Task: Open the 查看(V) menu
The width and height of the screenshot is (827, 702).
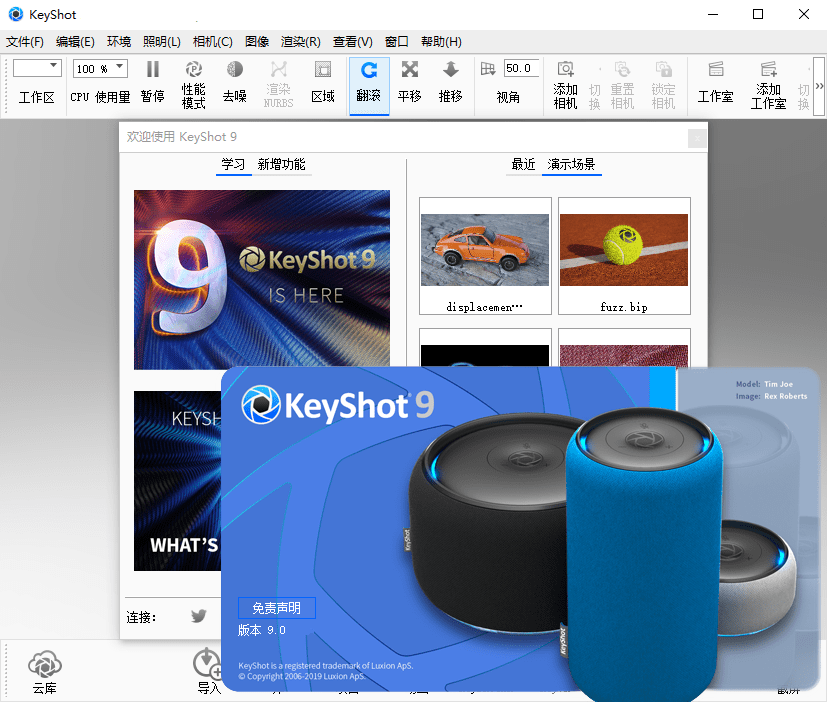Action: [x=352, y=42]
